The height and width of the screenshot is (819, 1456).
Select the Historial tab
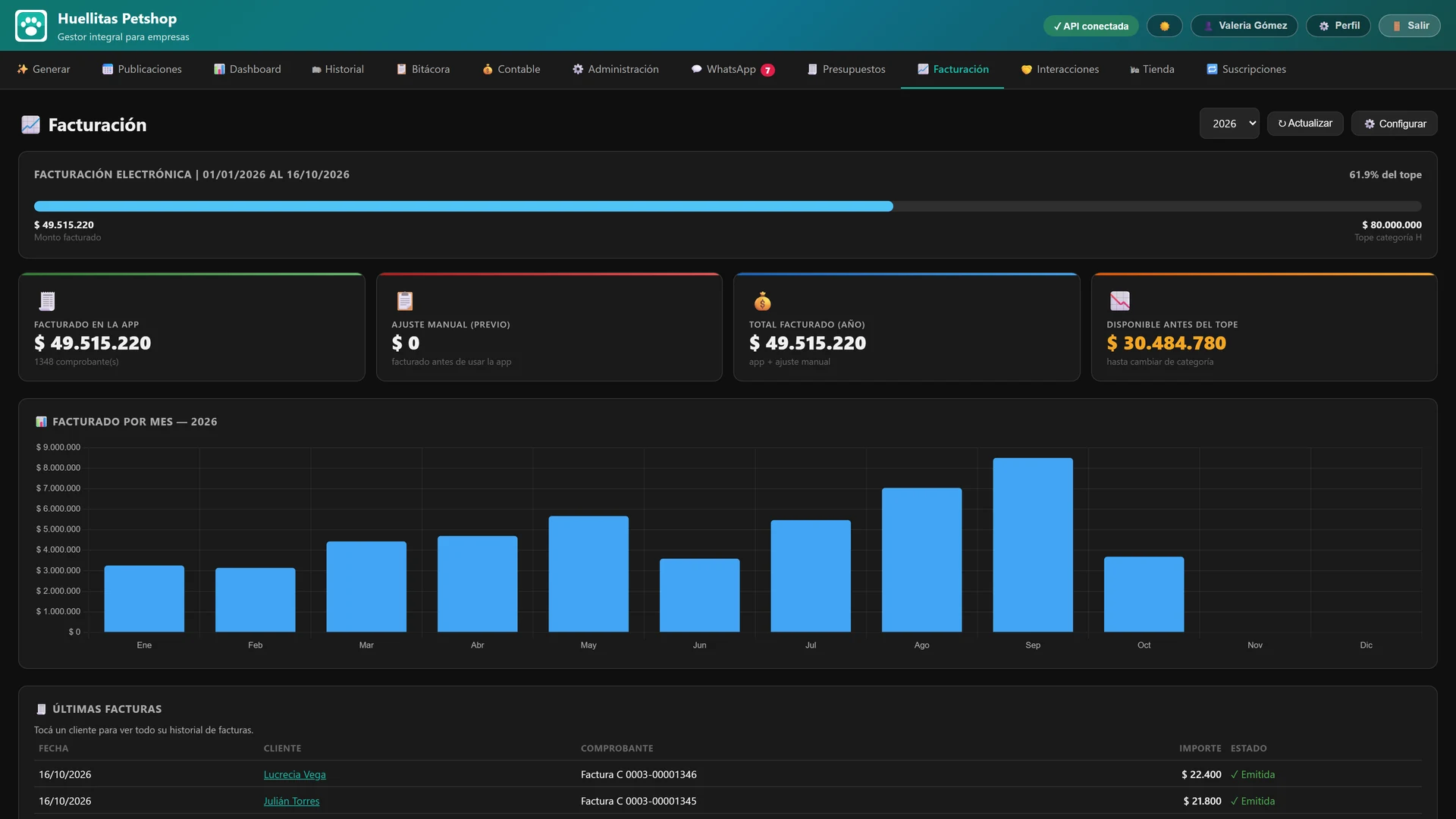point(337,69)
